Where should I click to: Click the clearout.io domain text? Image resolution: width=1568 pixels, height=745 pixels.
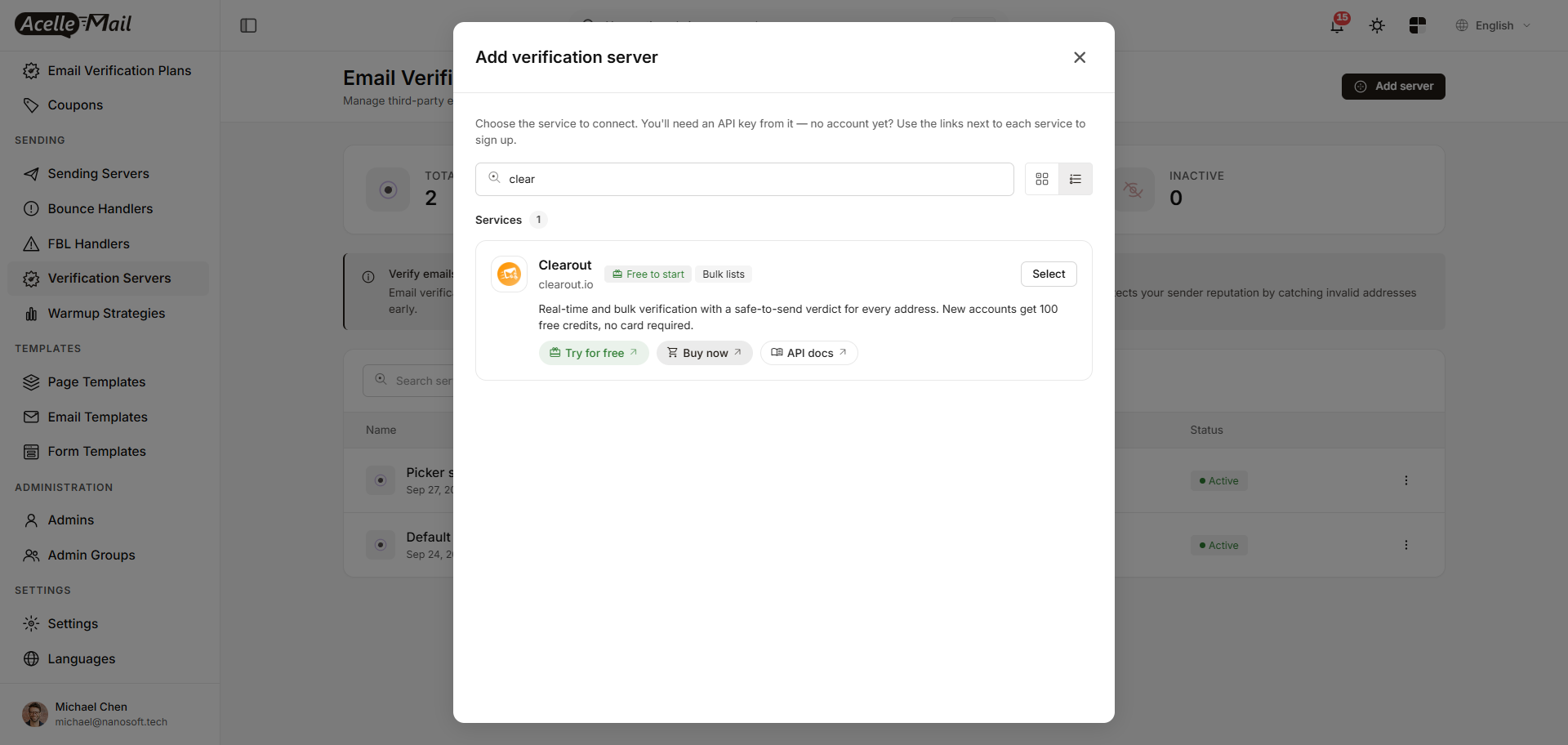[x=566, y=284]
